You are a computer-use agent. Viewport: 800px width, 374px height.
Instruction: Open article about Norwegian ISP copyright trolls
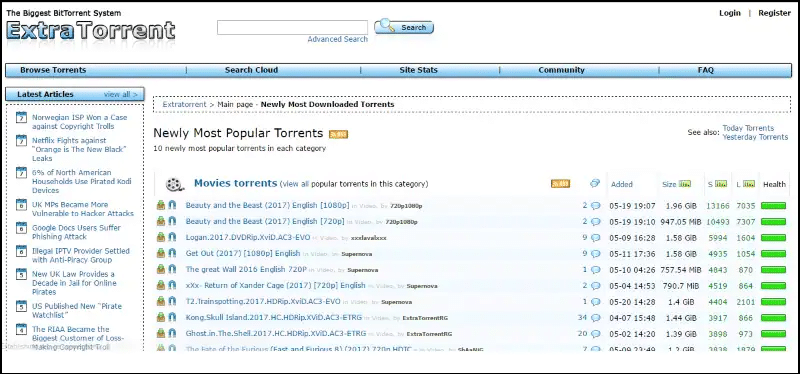click(80, 122)
